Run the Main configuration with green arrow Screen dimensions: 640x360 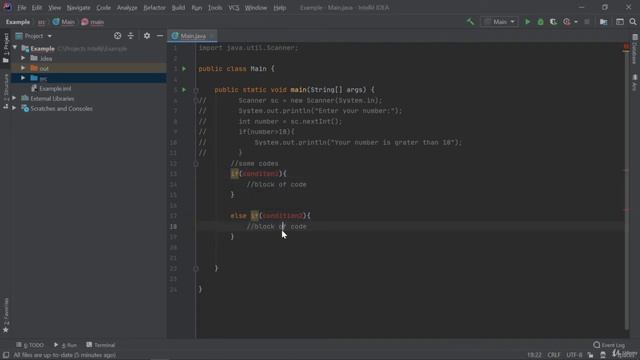[527, 22]
